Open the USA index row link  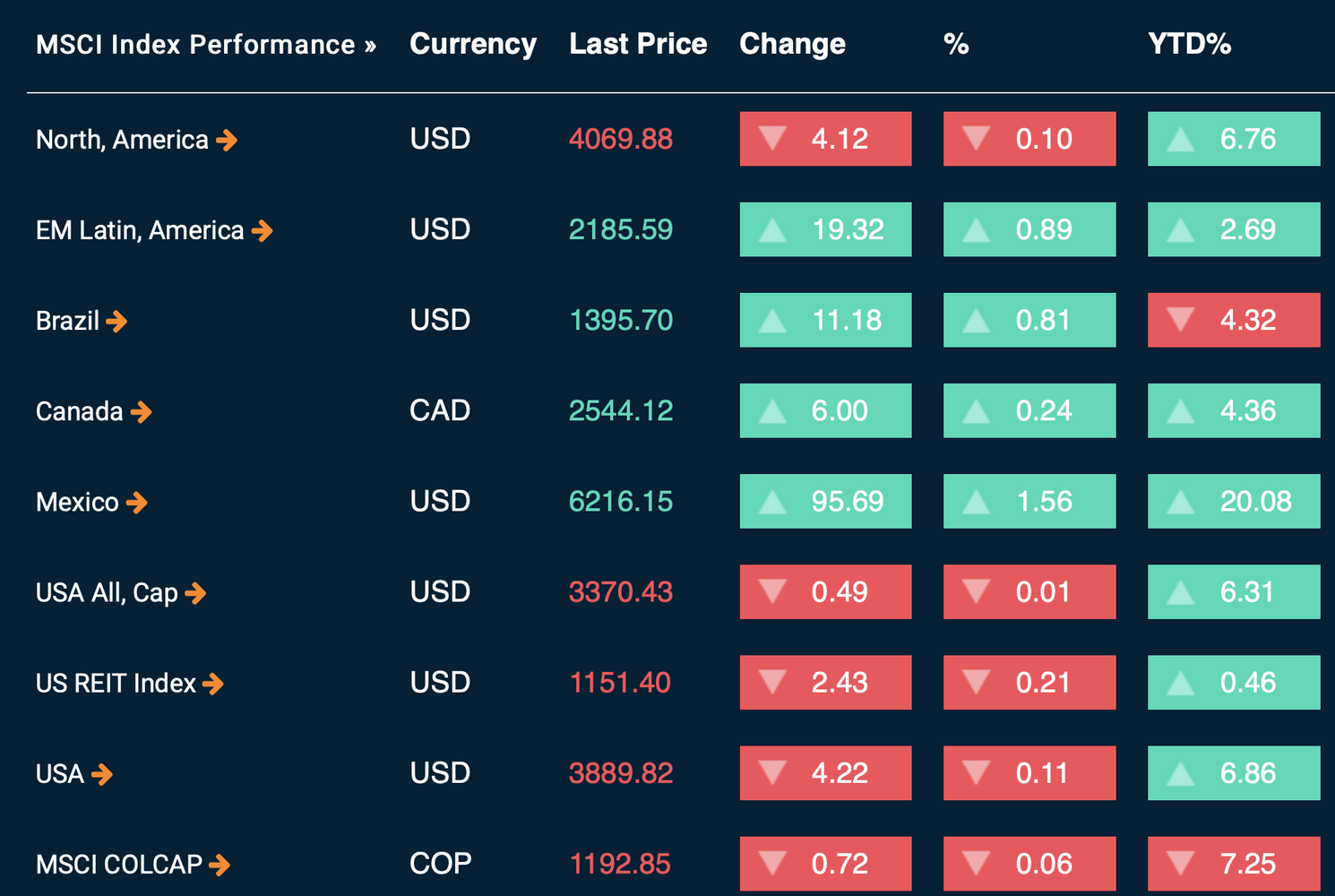pyautogui.click(x=59, y=774)
